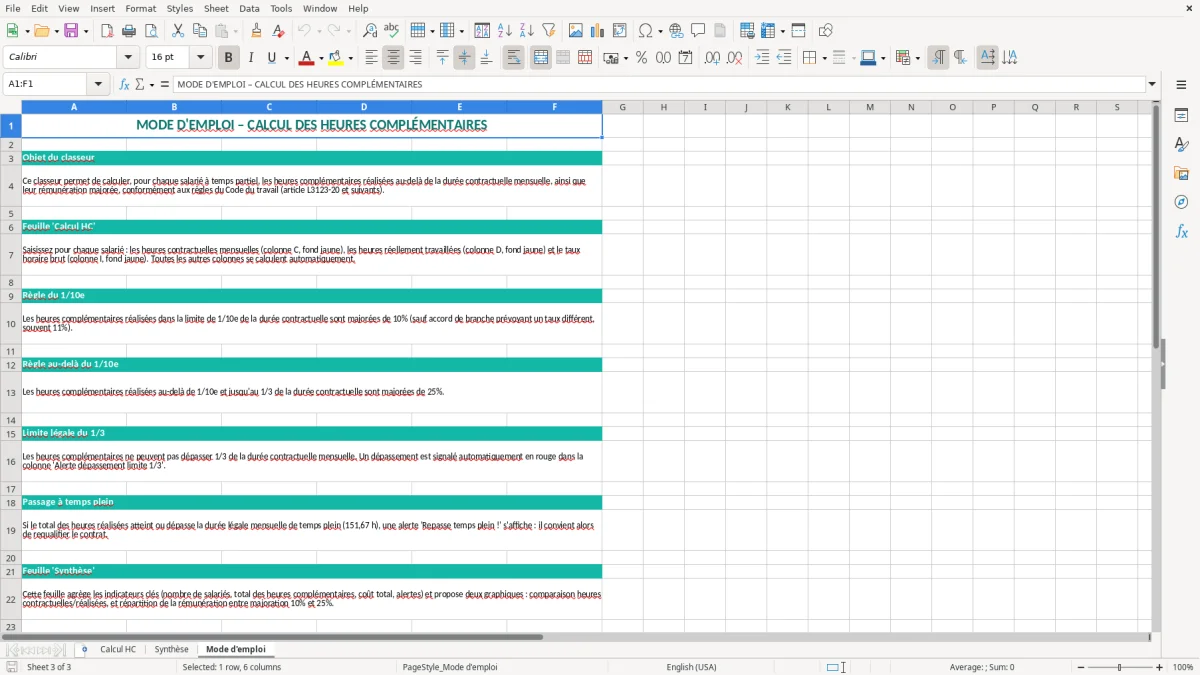Viewport: 1200px width, 675px height.
Task: Apply the red Font Color
Action: point(306,58)
